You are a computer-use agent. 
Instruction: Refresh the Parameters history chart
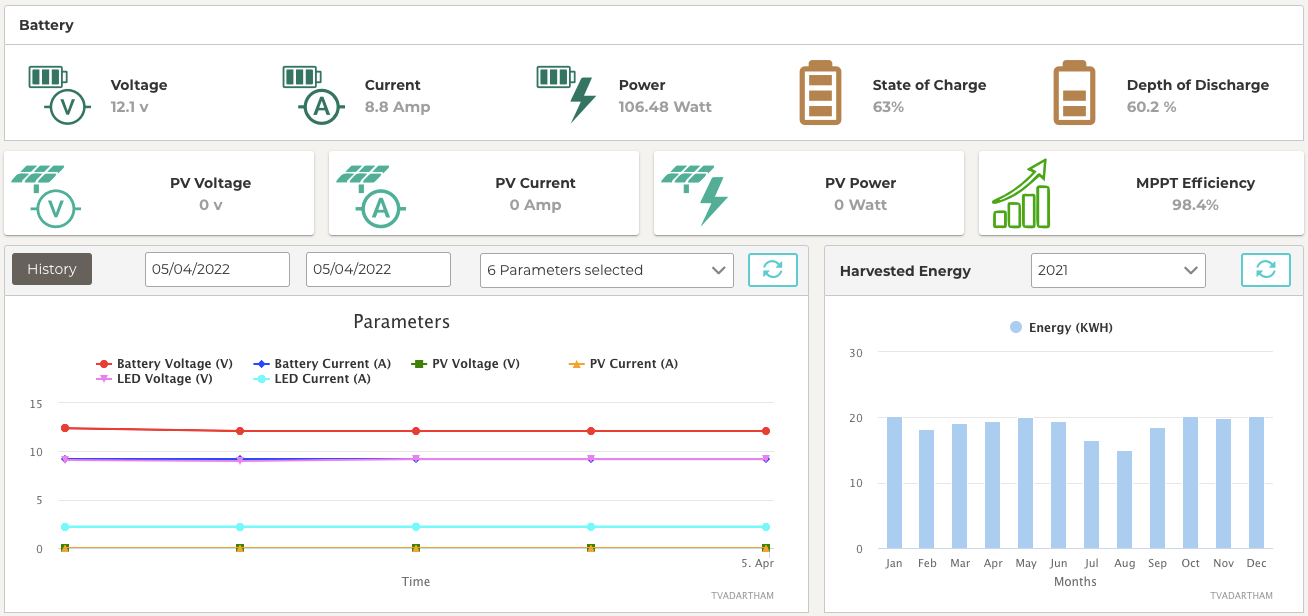click(x=772, y=270)
